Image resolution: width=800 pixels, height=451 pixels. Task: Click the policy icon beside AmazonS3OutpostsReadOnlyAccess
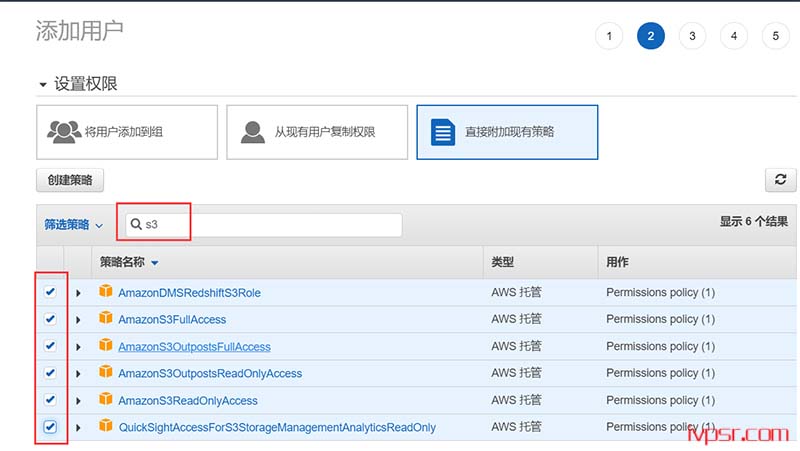pos(106,372)
